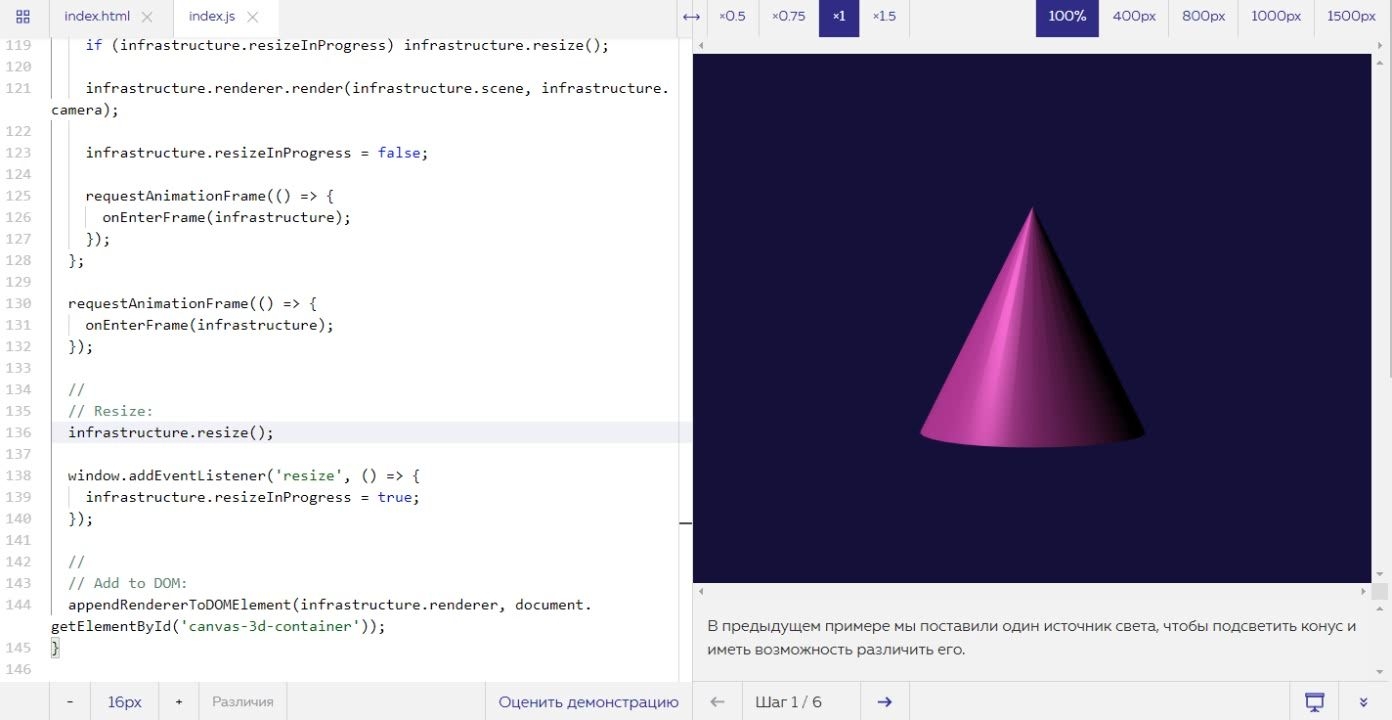Click the '// Resize:' comment line
The image size is (1392, 720).
pyautogui.click(x=110, y=411)
